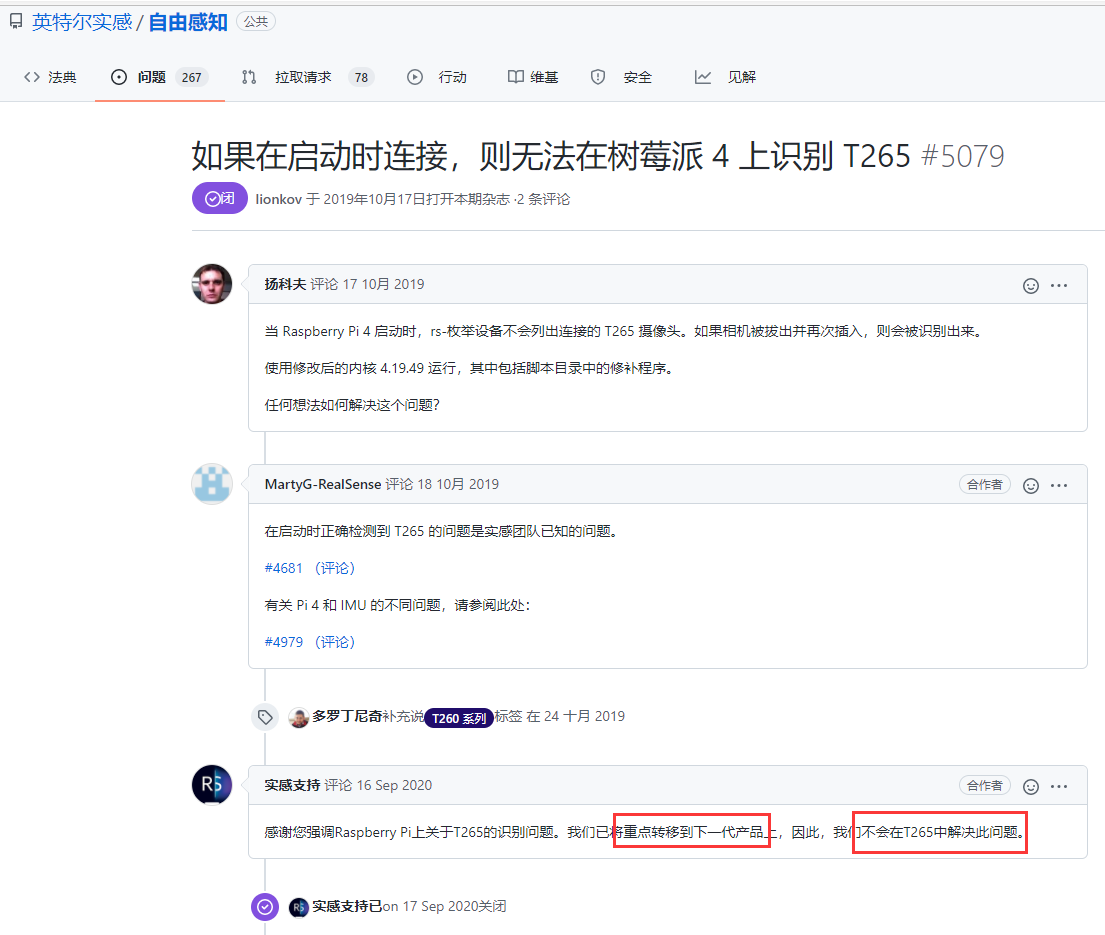This screenshot has width=1105, height=935.
Task: Click the 公共 visibility badge
Action: click(x=256, y=22)
